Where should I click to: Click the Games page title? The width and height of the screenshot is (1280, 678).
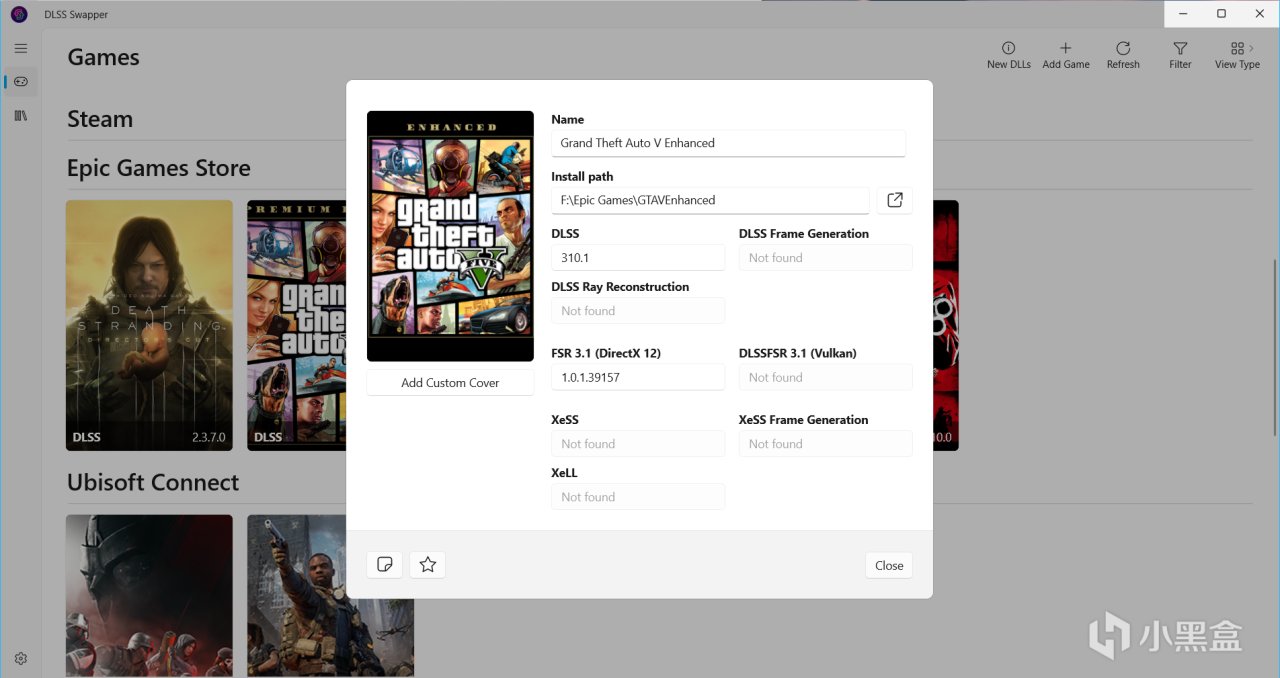pos(103,57)
